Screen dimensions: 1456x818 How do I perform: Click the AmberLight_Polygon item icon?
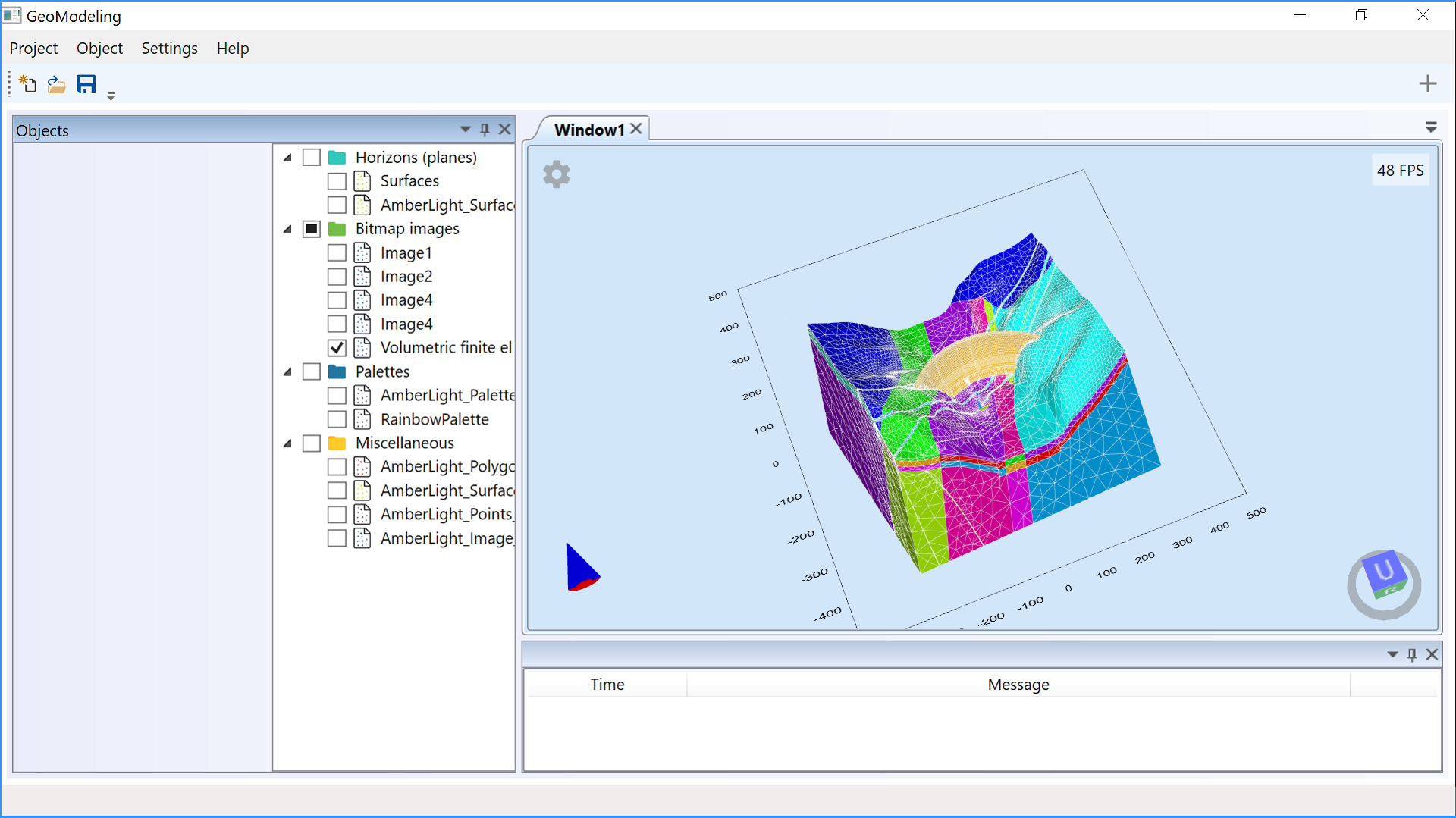click(x=362, y=466)
